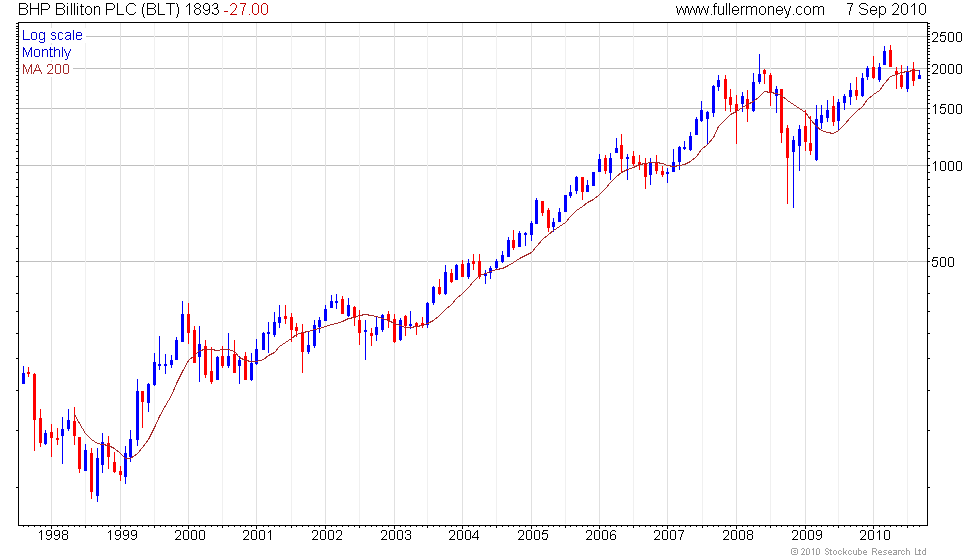Click the 2006 year axis label

(601, 535)
